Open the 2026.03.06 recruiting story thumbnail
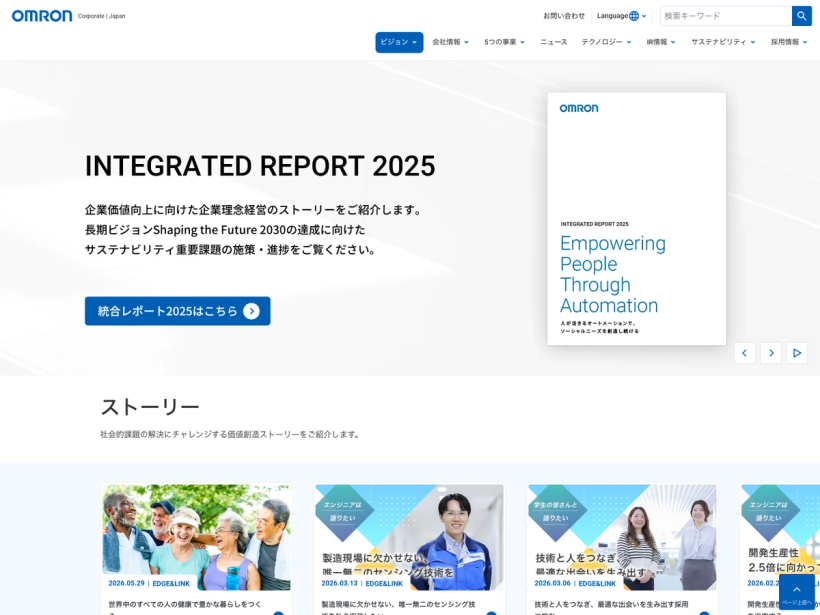820x615 pixels. (622, 537)
